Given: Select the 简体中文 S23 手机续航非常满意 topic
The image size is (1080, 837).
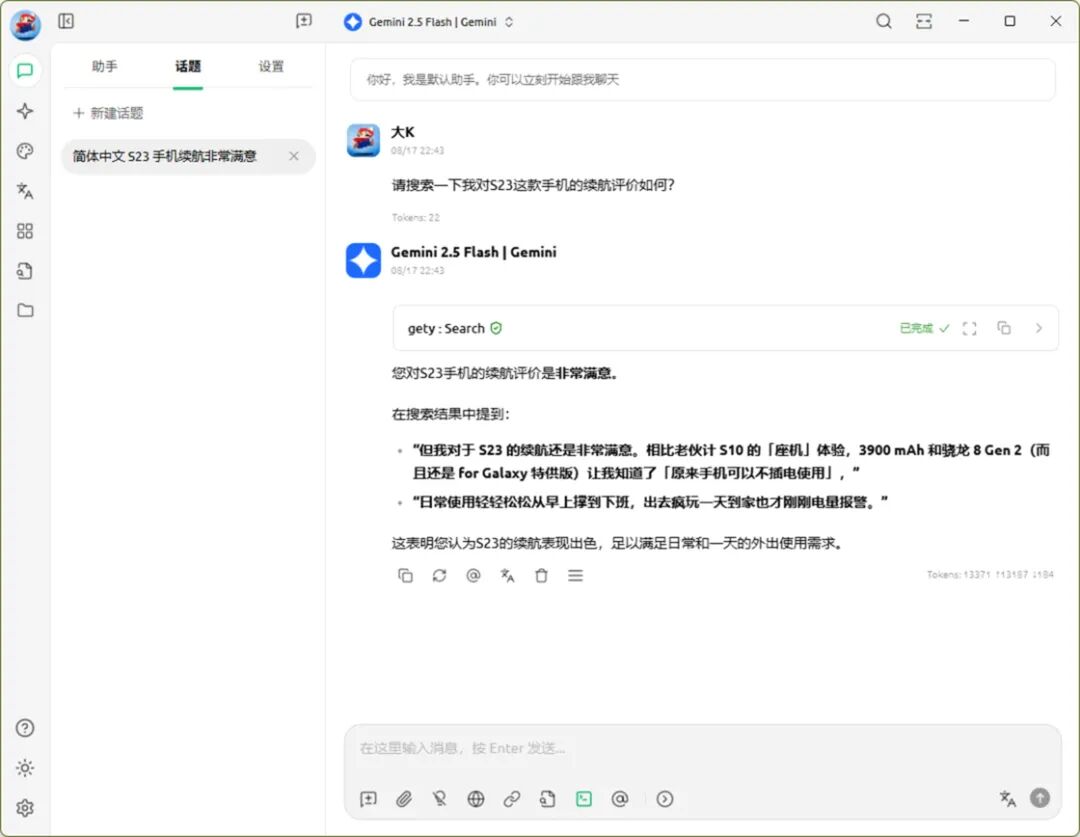Looking at the screenshot, I should [x=188, y=156].
